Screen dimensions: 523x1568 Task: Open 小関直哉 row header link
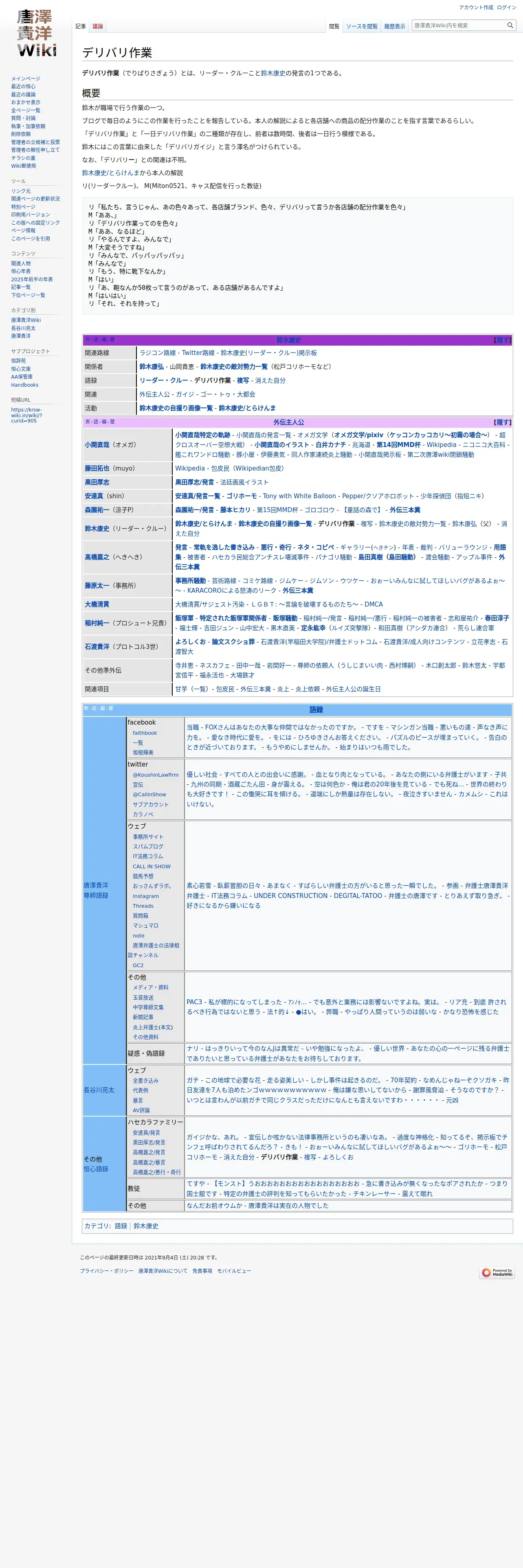pyautogui.click(x=97, y=445)
